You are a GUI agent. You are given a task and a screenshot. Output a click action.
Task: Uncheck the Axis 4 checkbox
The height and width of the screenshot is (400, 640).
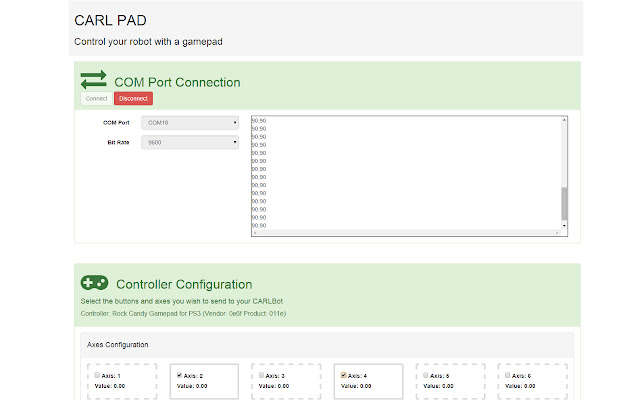343,375
